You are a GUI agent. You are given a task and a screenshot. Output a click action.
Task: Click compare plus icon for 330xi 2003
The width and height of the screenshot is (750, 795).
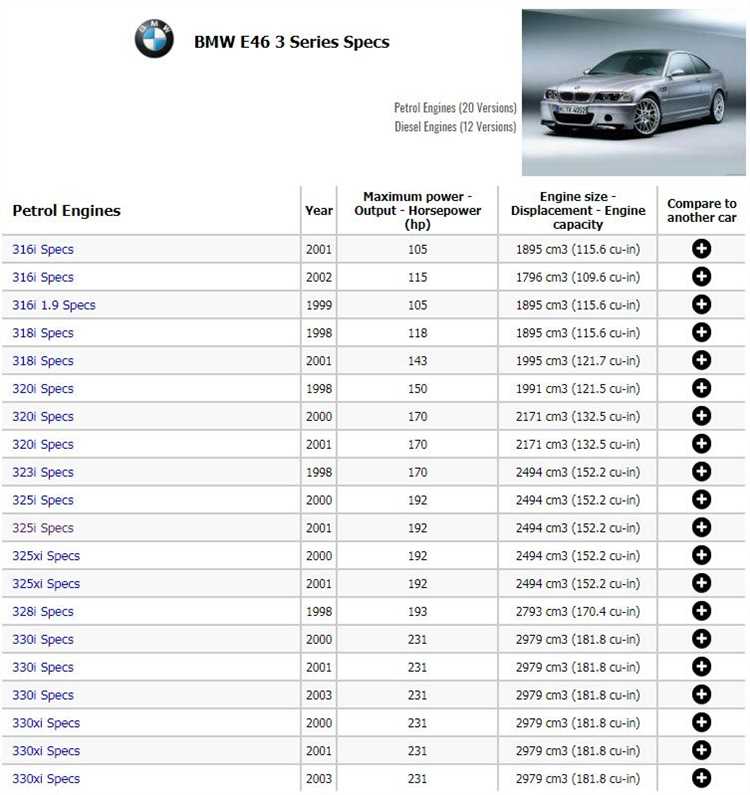tap(701, 778)
